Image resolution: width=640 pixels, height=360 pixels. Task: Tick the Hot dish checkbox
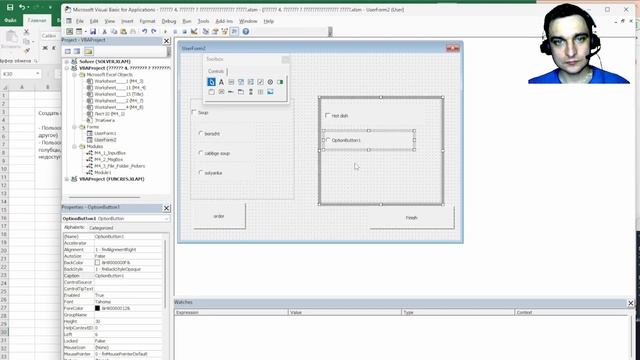pos(327,116)
